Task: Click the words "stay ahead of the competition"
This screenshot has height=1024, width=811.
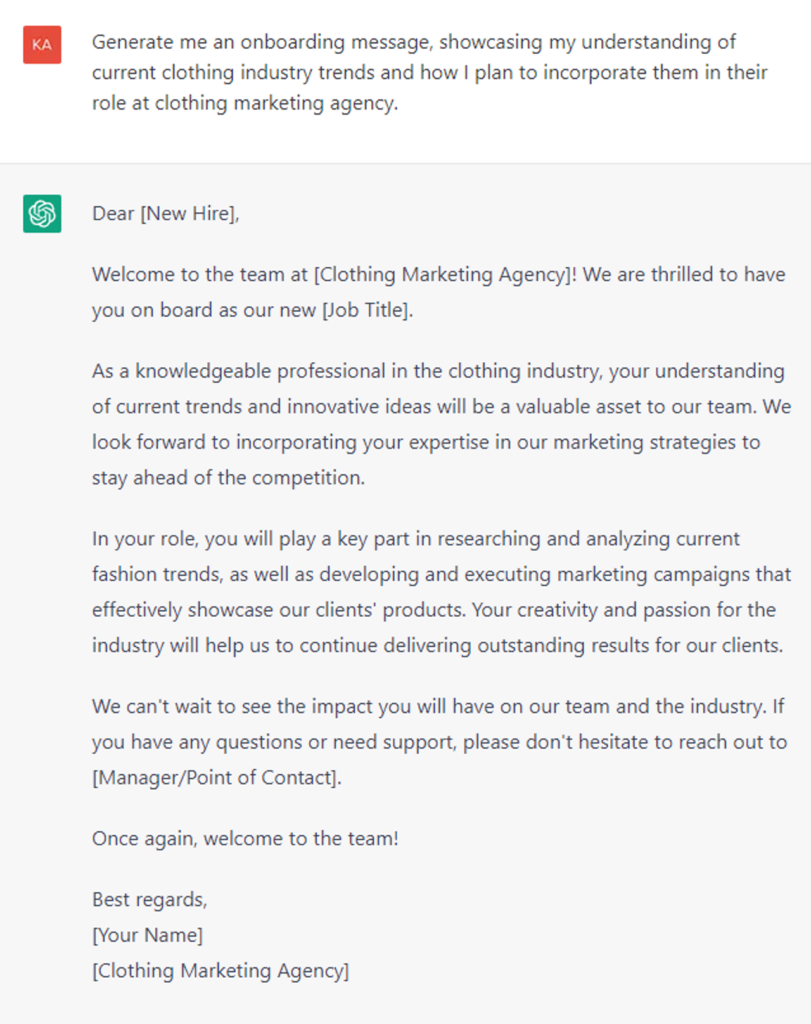Action: point(229,477)
